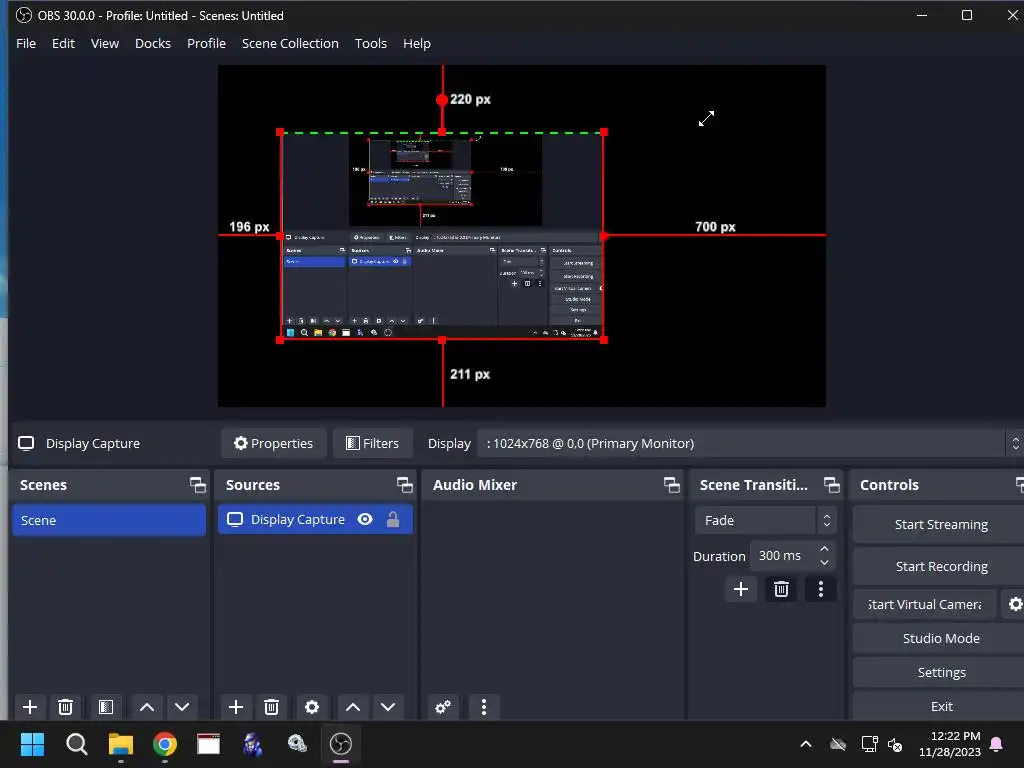Toggle Display Capture lock
The height and width of the screenshot is (768, 1024).
(393, 519)
